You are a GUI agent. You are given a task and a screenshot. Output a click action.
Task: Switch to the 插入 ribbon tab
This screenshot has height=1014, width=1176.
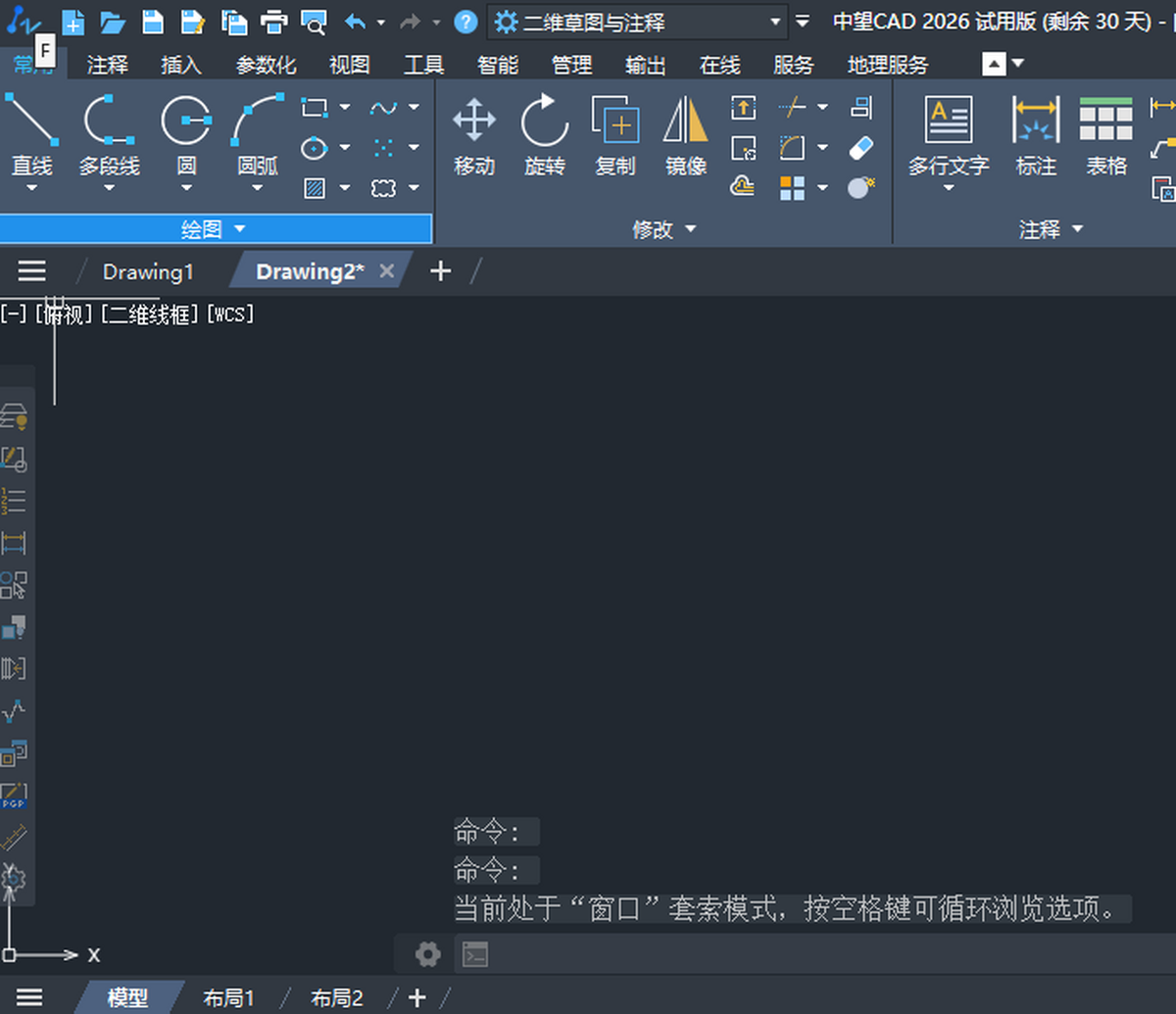coord(180,65)
